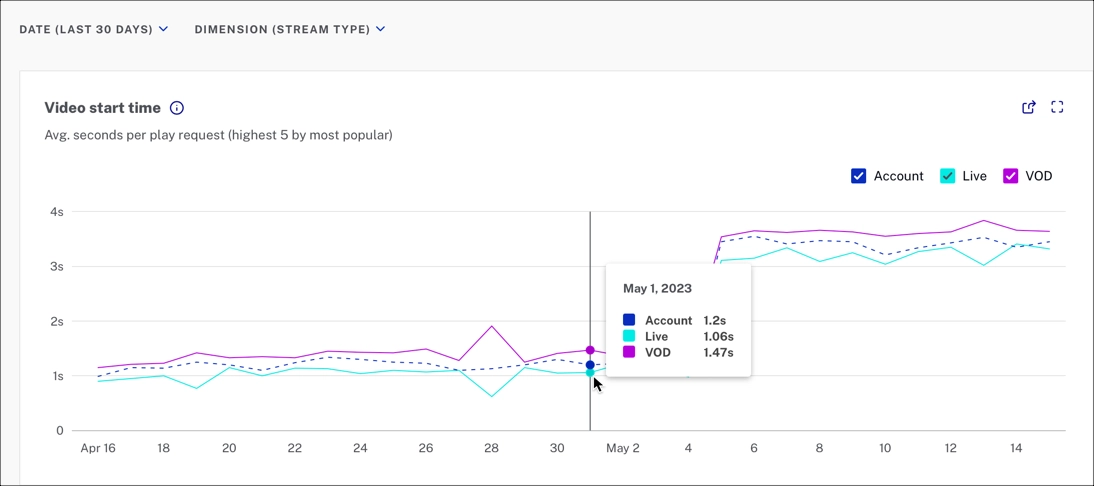
Task: Uncheck the Account series checkbox
Action: pos(858,176)
